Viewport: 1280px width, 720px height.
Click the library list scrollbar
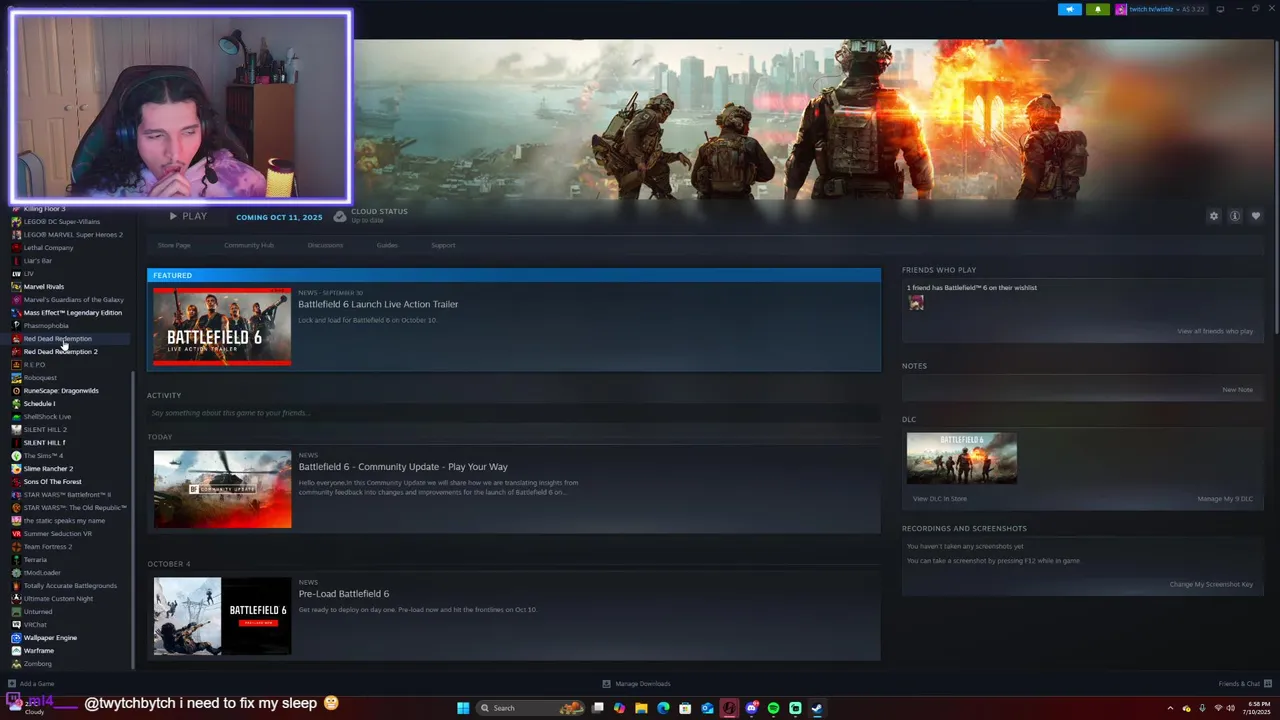pos(133,520)
